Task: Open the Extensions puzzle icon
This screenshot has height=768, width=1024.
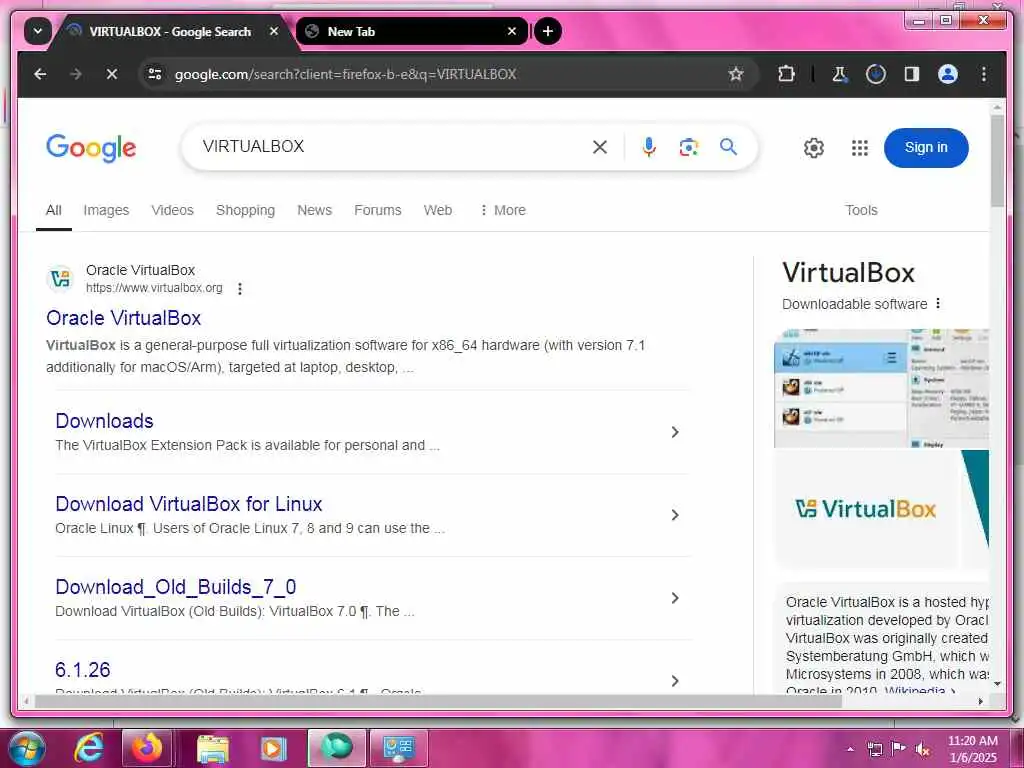Action: click(786, 74)
